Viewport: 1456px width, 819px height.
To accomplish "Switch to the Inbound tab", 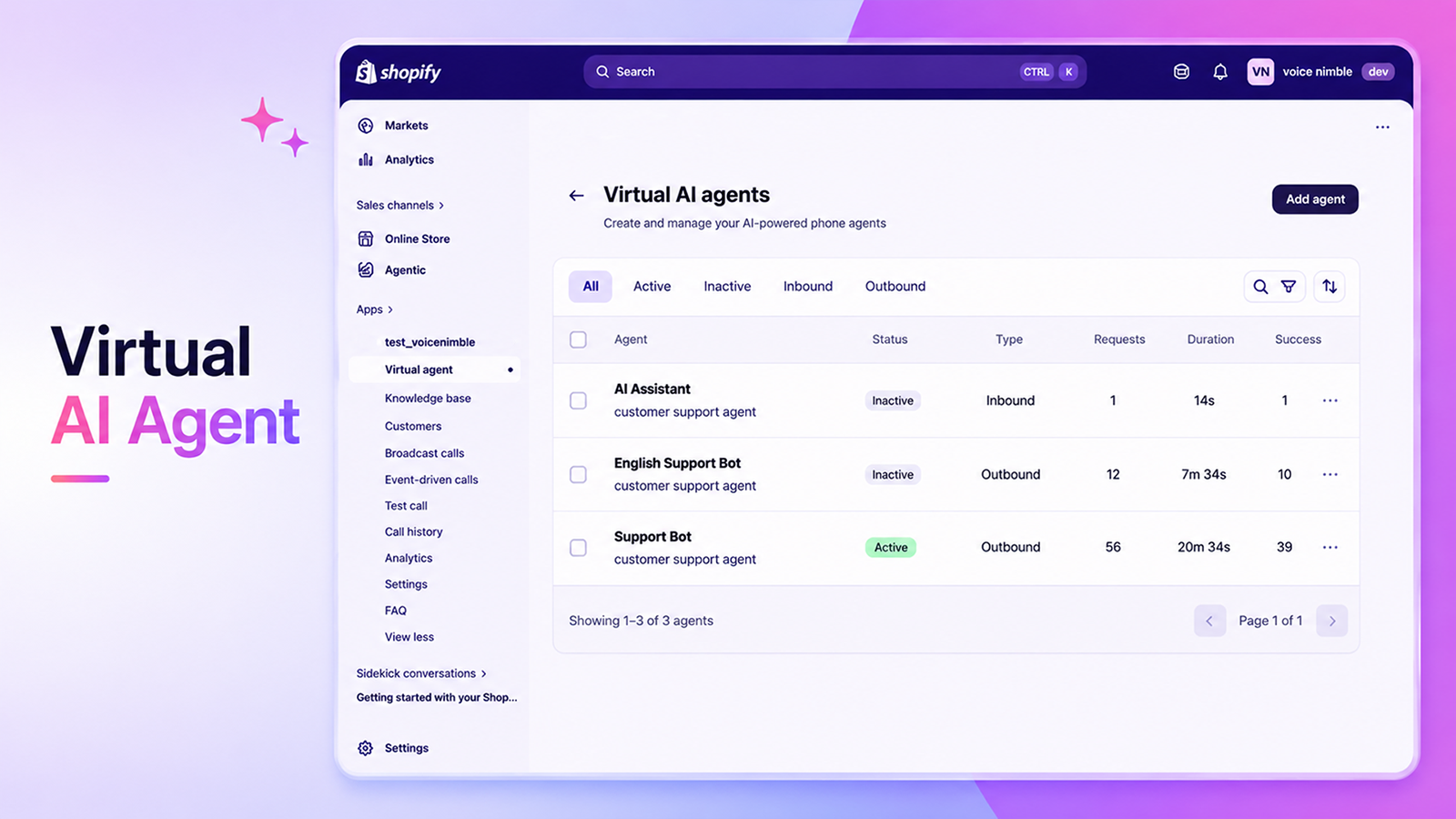I will point(808,287).
